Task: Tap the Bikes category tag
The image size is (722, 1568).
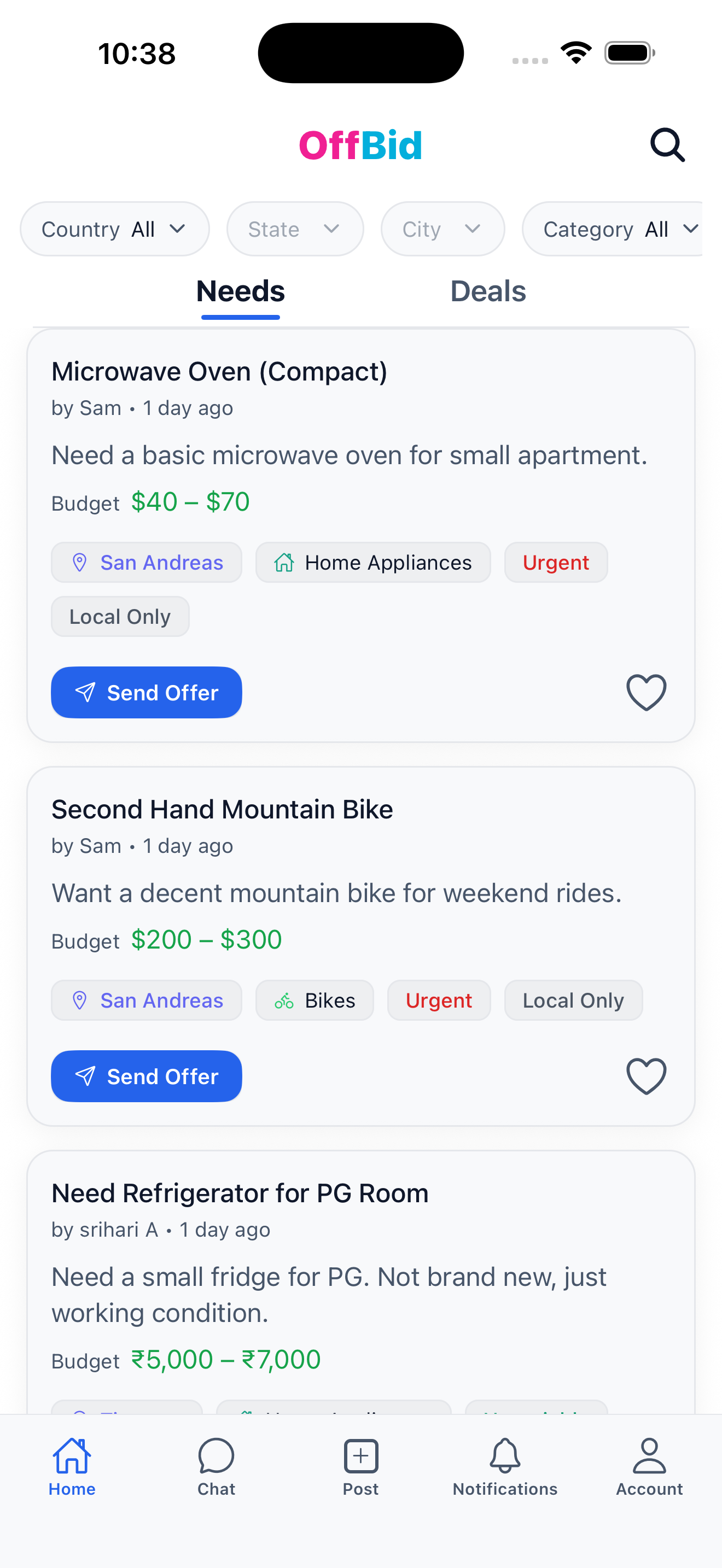Action: [314, 1000]
